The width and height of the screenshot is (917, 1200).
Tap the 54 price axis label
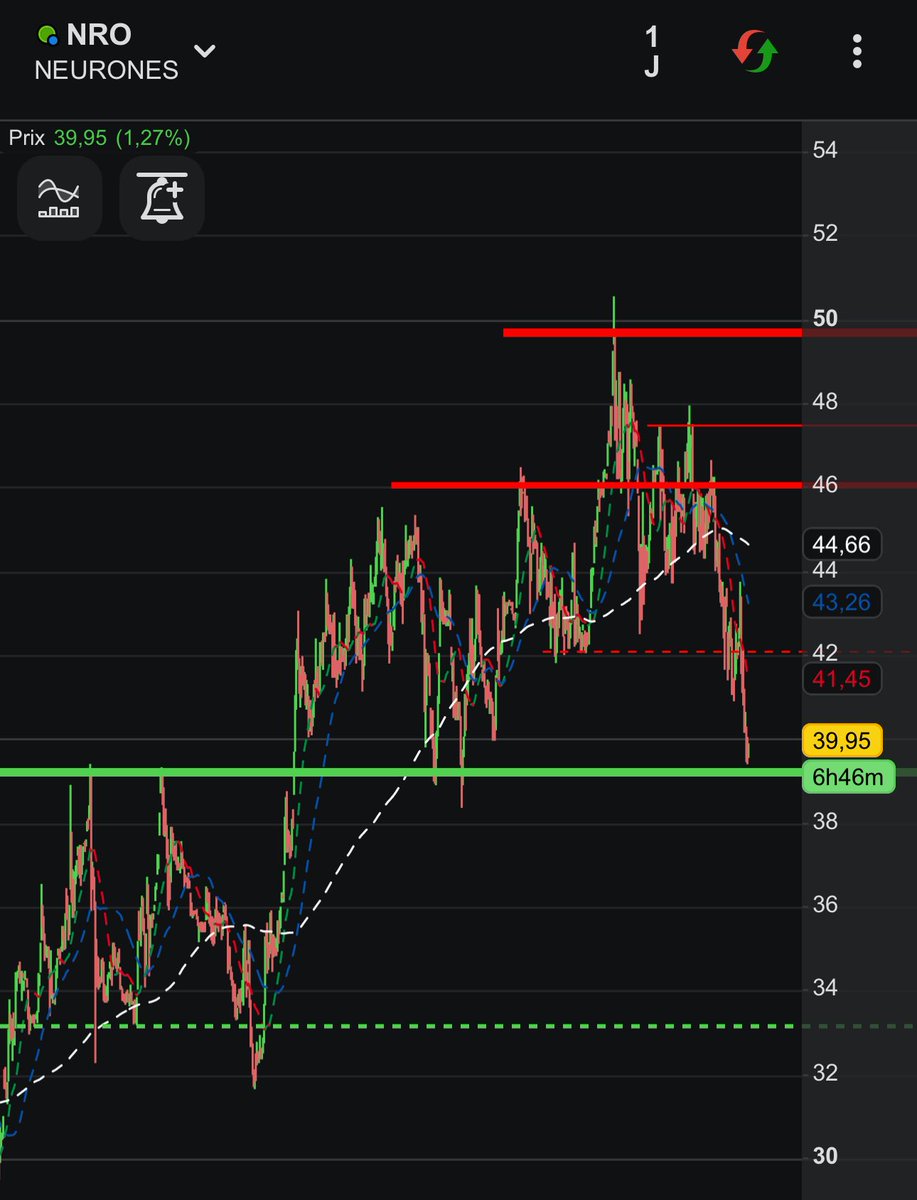tap(825, 151)
